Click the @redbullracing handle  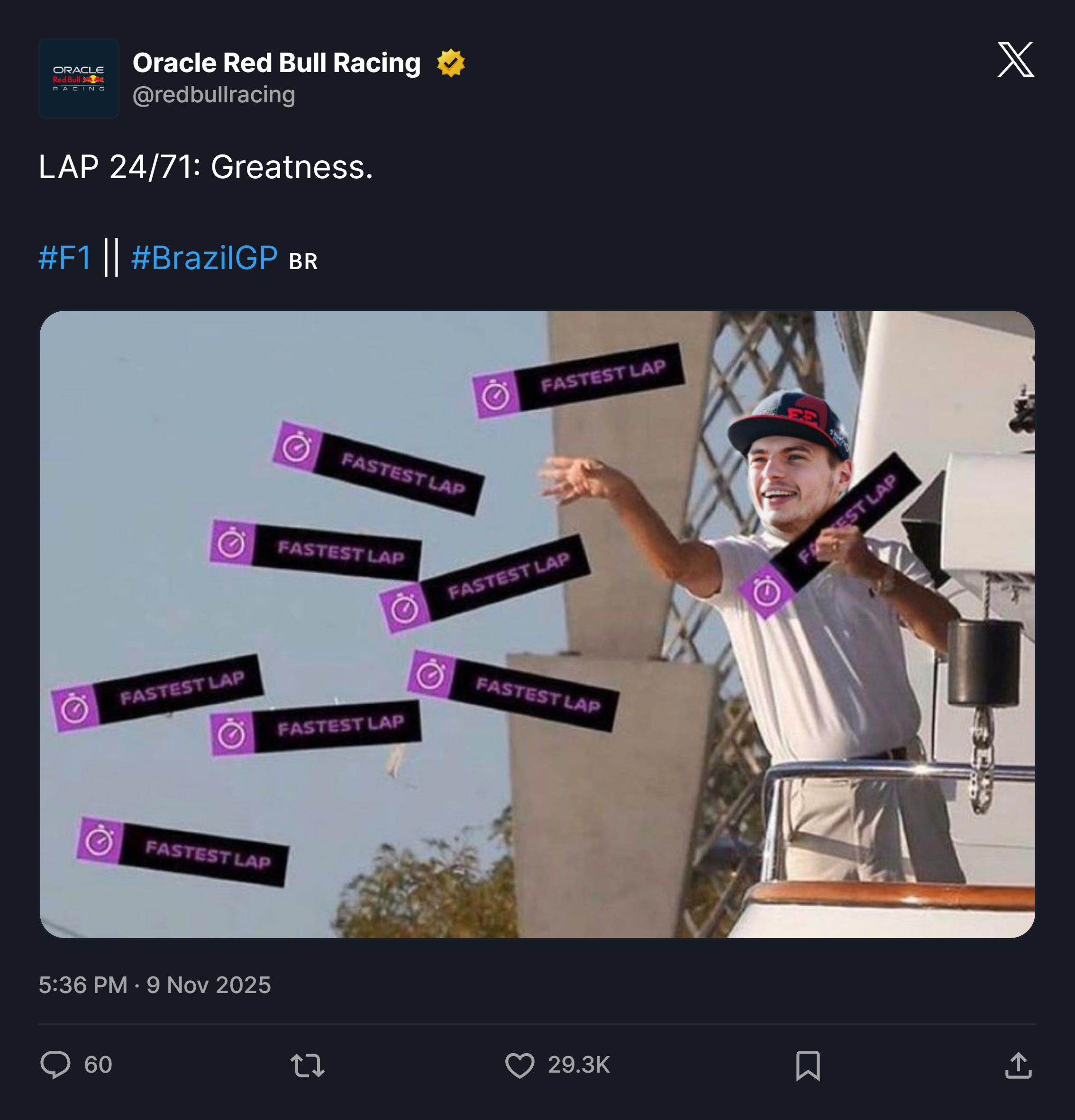(214, 95)
